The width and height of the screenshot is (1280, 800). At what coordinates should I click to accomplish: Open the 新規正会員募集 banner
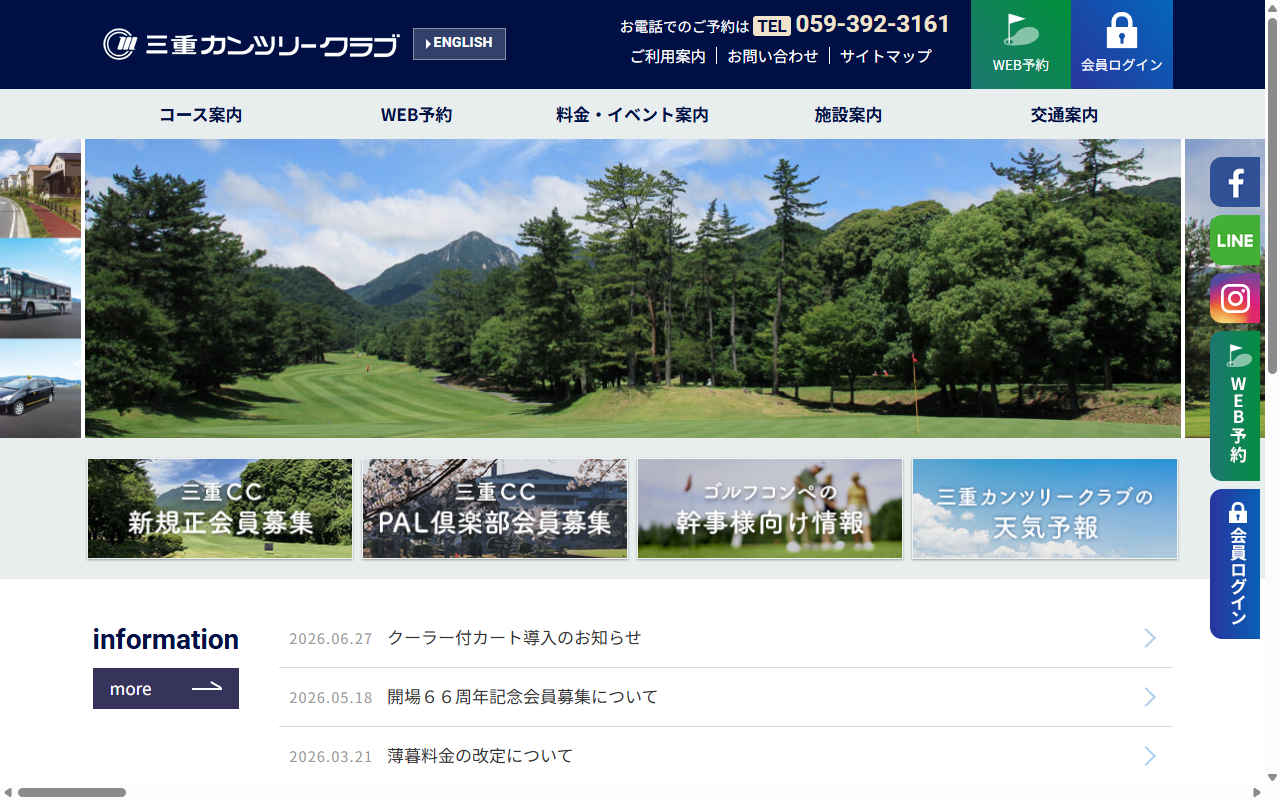pos(220,508)
